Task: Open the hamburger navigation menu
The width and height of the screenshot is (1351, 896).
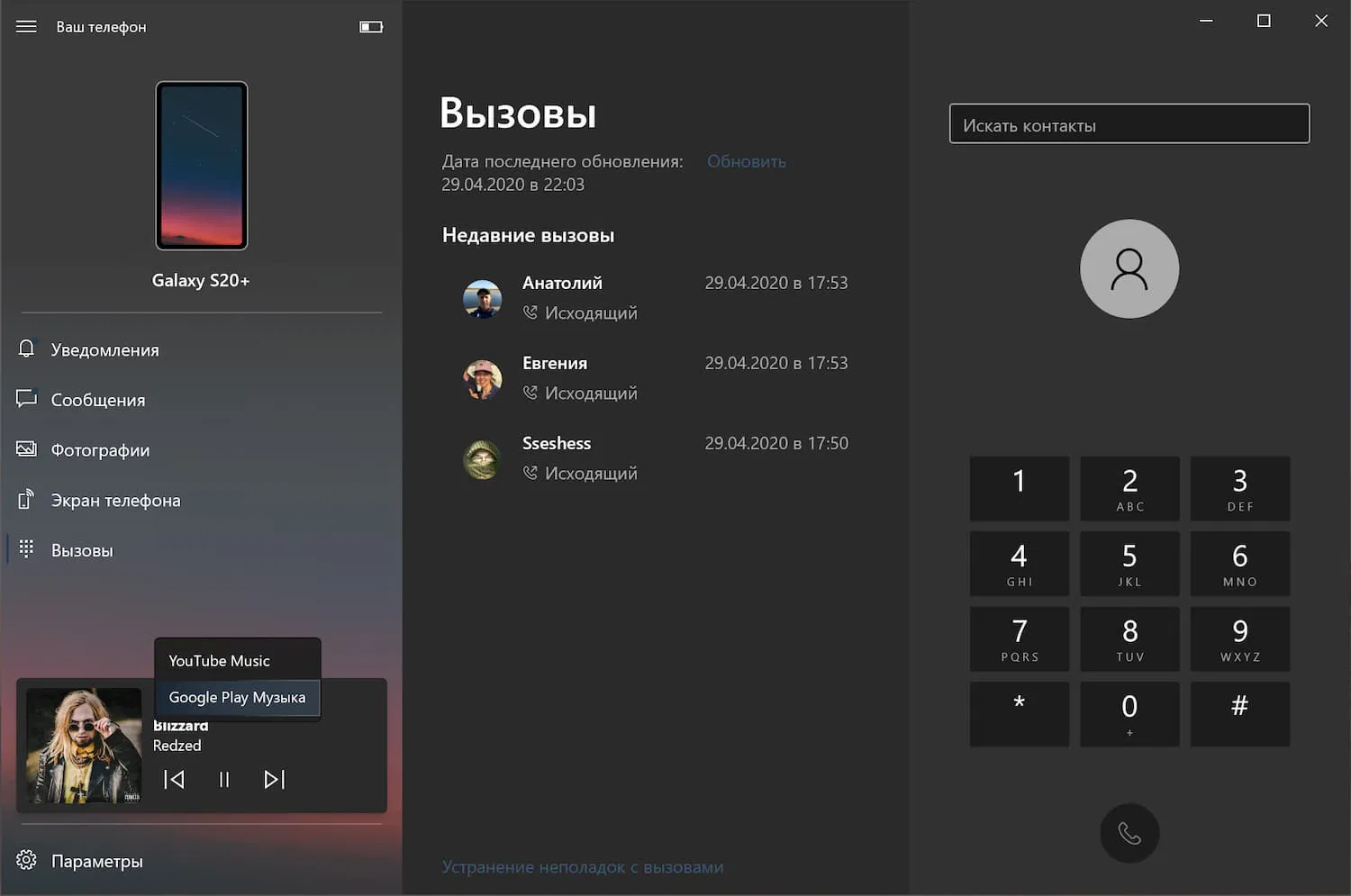Action: pyautogui.click(x=26, y=27)
